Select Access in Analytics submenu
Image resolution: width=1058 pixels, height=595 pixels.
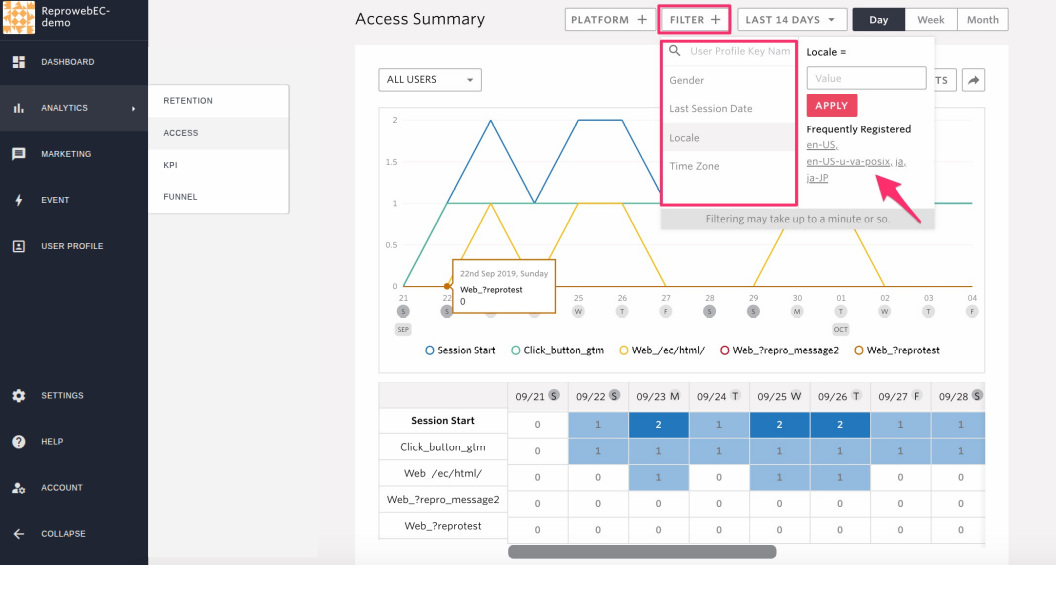(219, 133)
